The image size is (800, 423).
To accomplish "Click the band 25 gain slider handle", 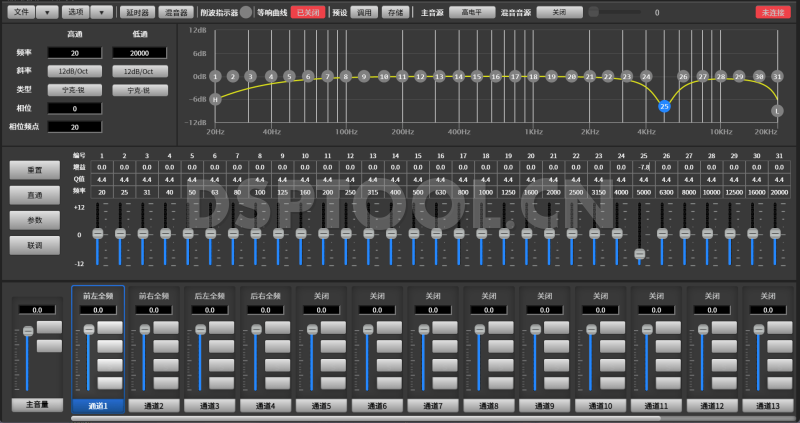I will click(x=641, y=255).
